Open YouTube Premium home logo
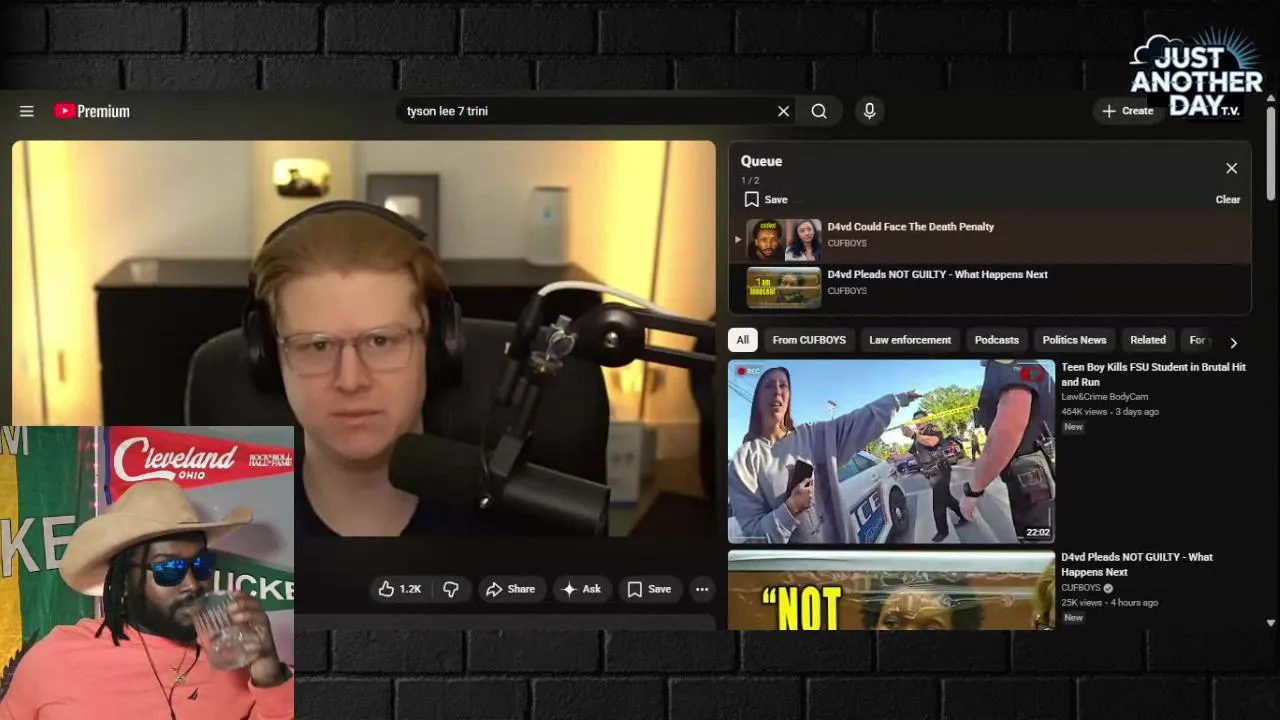This screenshot has height=720, width=1280. click(x=92, y=111)
